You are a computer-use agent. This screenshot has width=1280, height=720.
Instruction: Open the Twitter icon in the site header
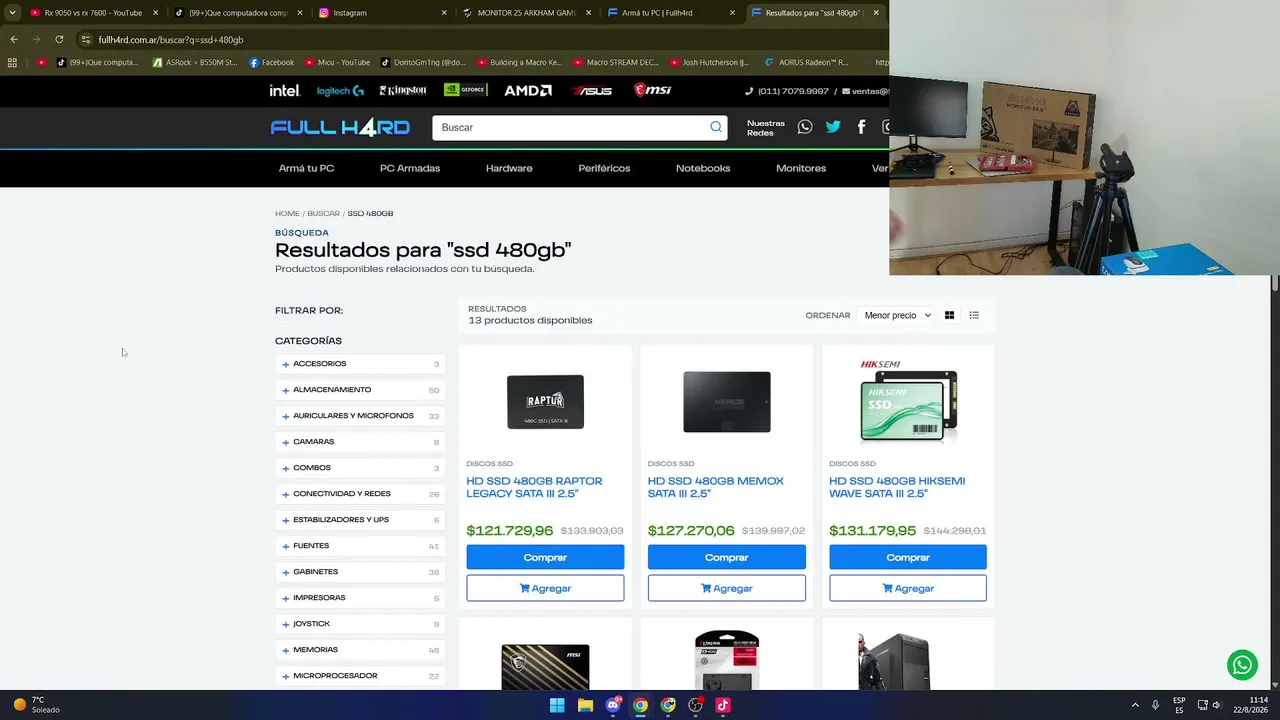833,127
